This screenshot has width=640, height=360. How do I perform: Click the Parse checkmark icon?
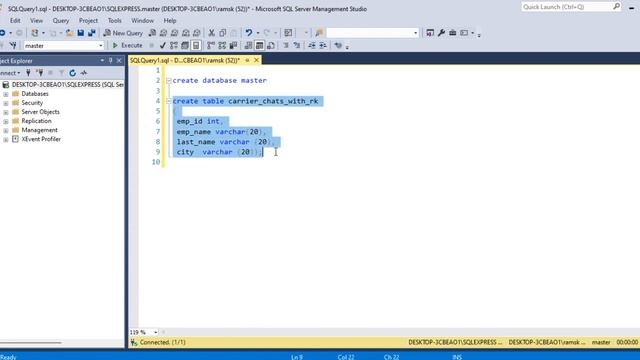(162, 45)
